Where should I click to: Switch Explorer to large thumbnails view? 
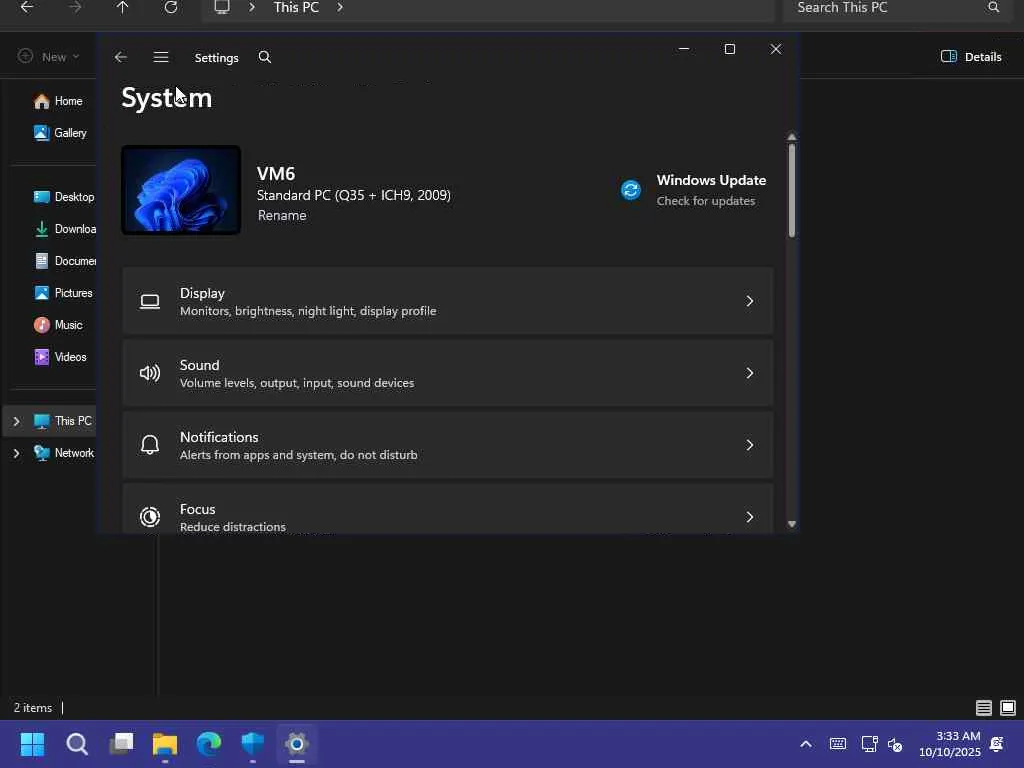click(1008, 708)
